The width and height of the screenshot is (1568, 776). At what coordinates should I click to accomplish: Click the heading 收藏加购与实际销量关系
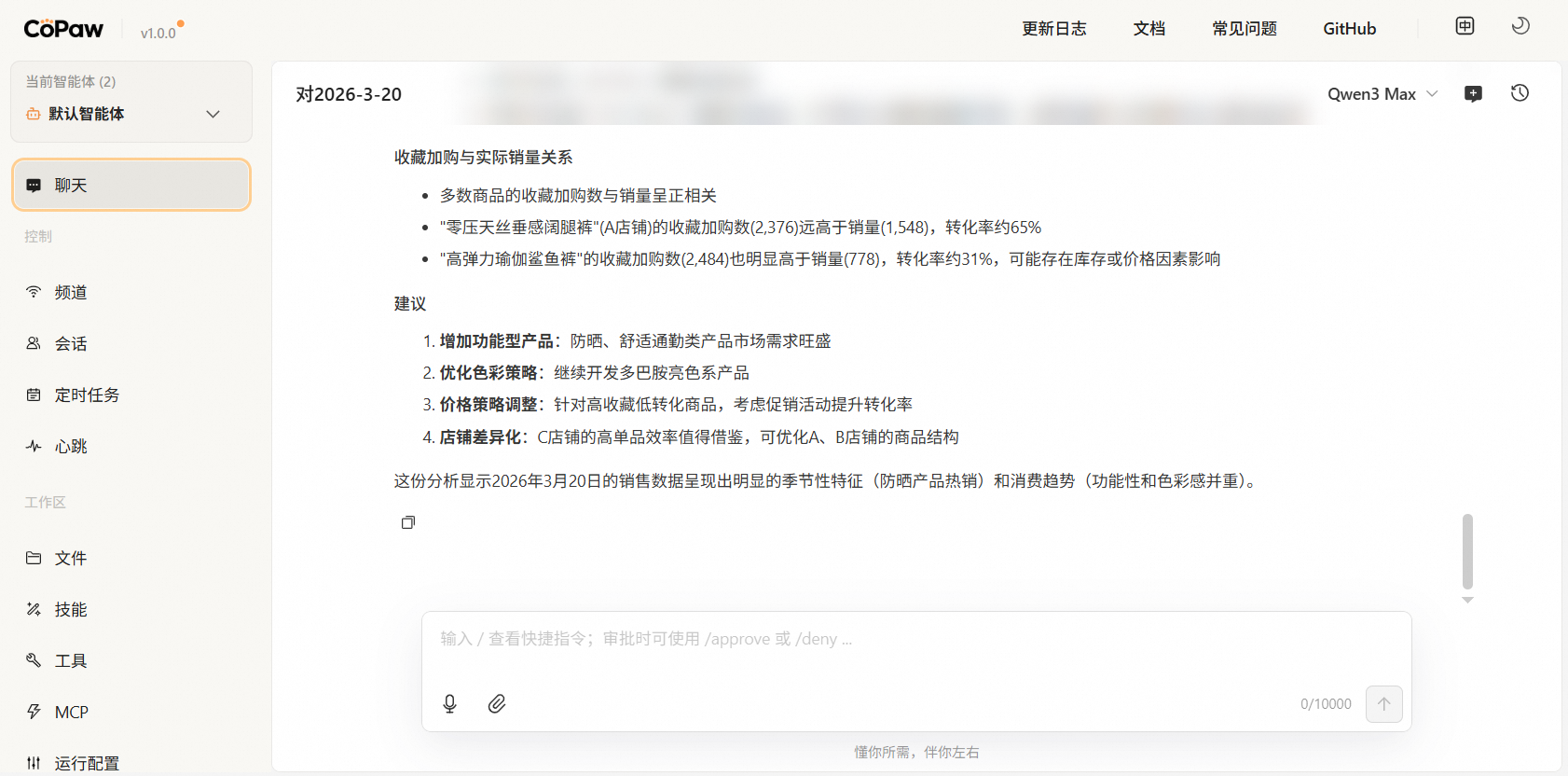tap(483, 157)
